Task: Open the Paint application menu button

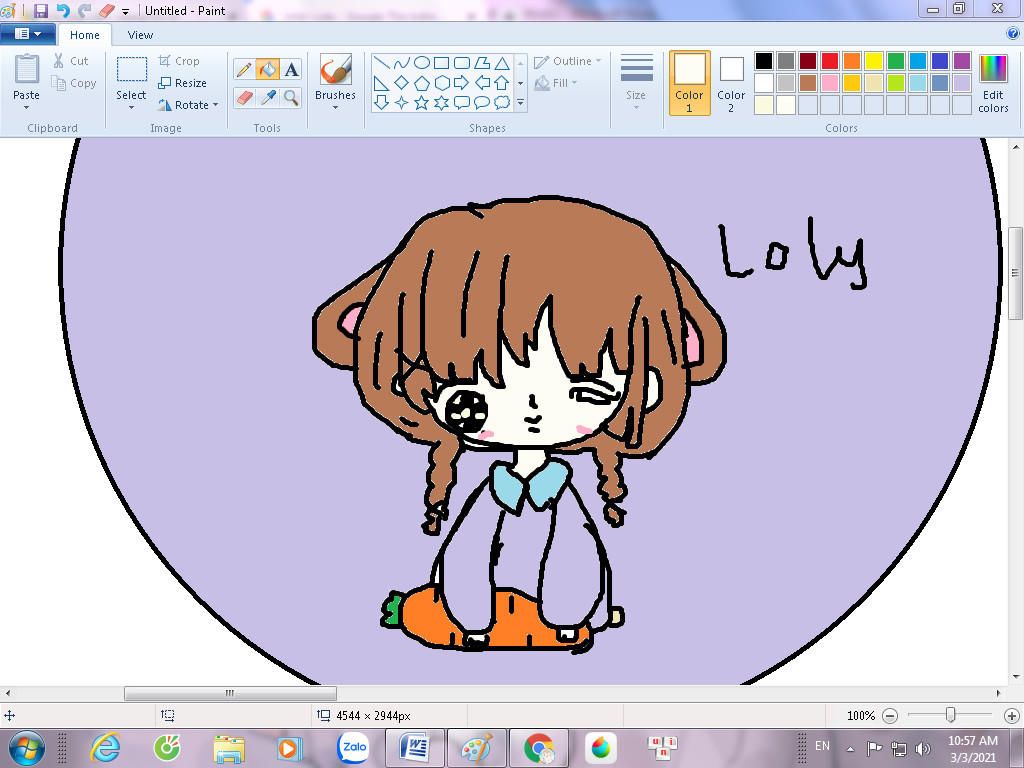Action: point(28,34)
